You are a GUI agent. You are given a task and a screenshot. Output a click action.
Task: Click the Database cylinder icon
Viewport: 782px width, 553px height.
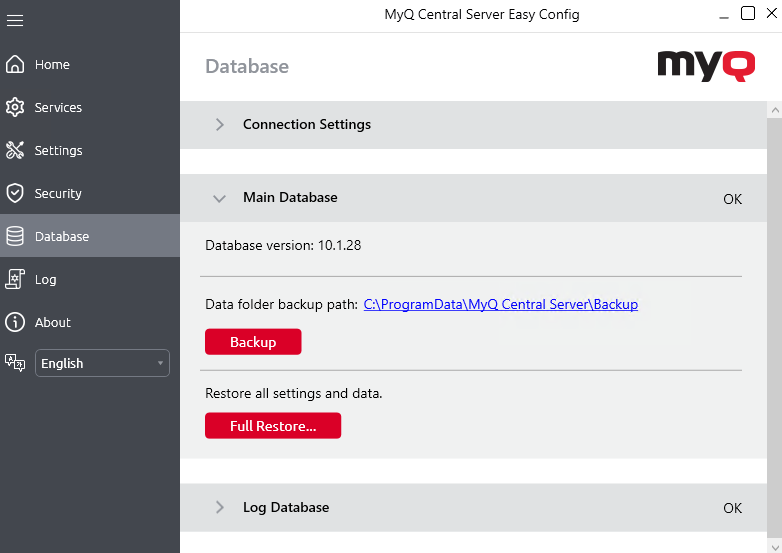click(15, 236)
